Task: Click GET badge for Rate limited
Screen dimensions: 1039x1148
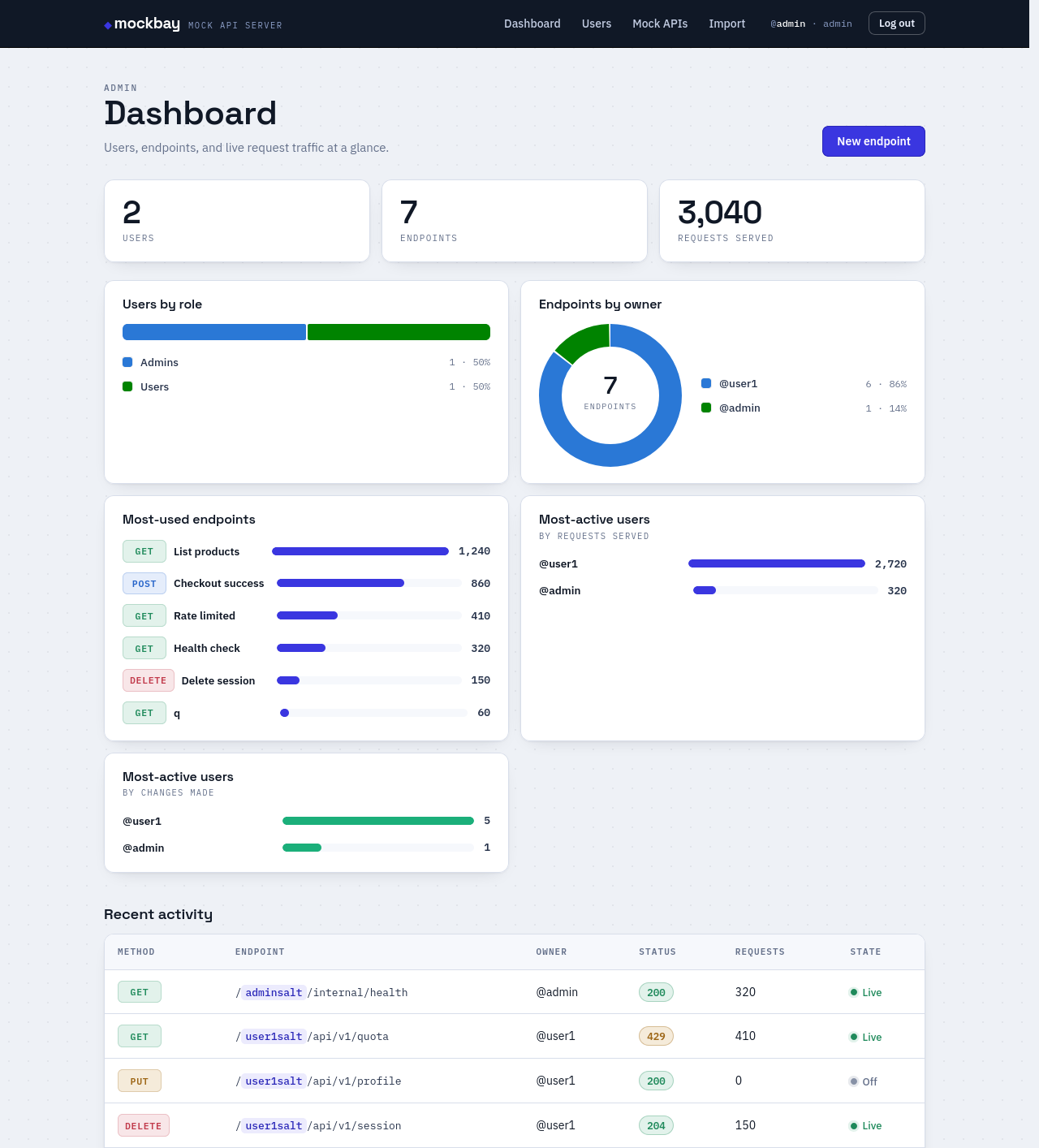Action: pos(144,616)
